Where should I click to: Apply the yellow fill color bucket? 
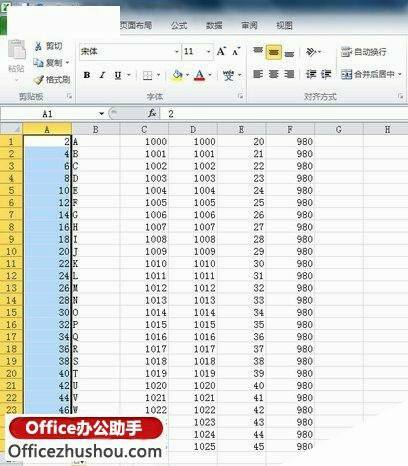coord(177,75)
